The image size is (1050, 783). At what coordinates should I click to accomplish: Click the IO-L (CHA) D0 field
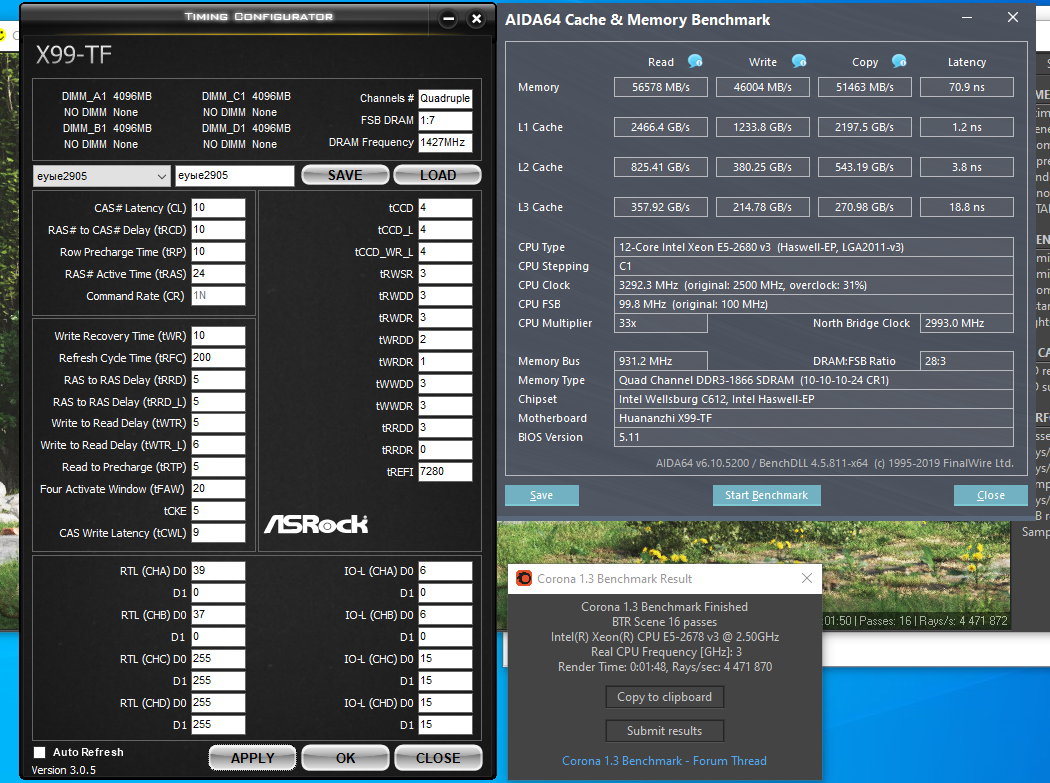(445, 571)
